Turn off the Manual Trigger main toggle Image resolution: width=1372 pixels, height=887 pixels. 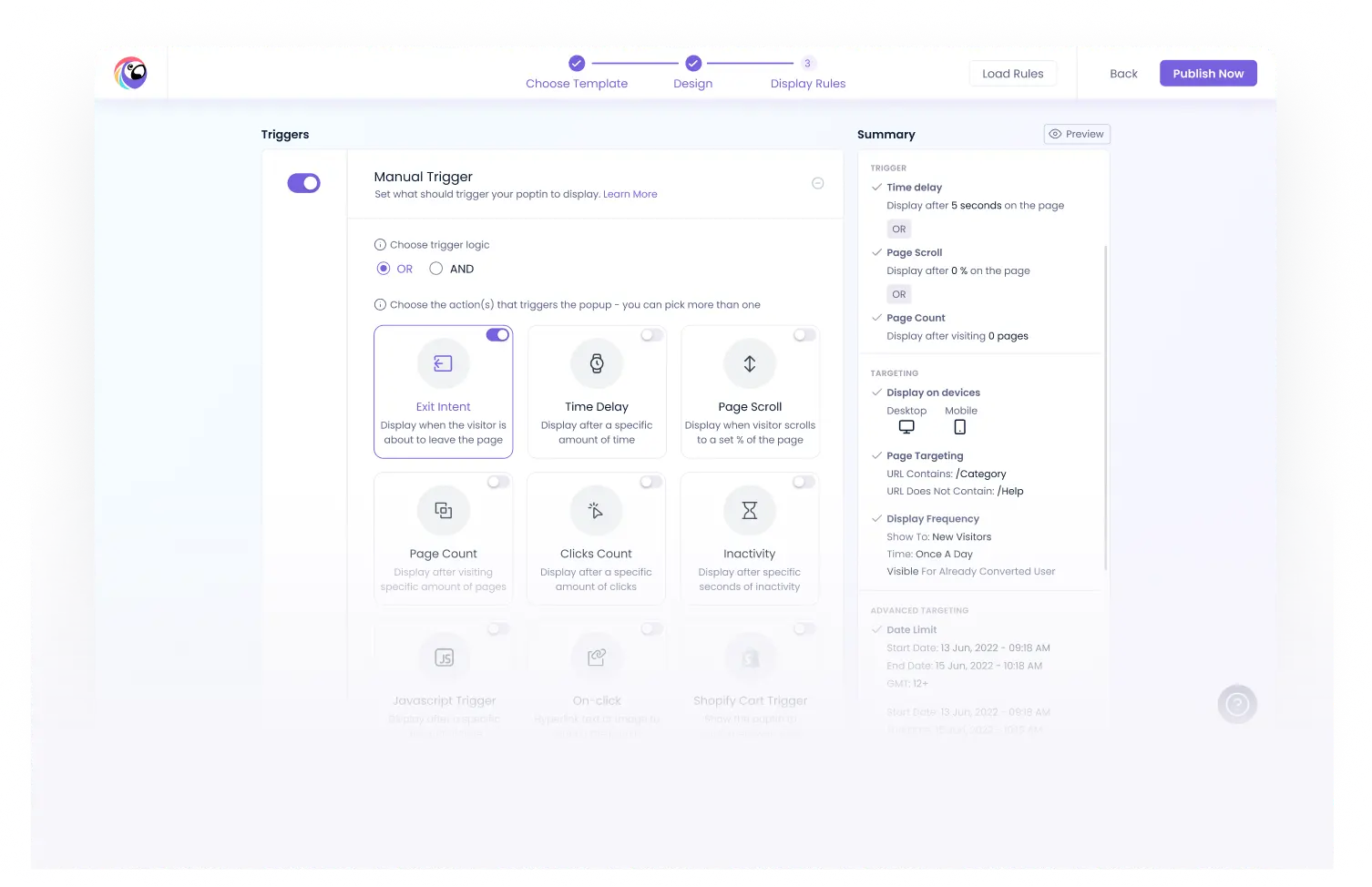tap(304, 183)
